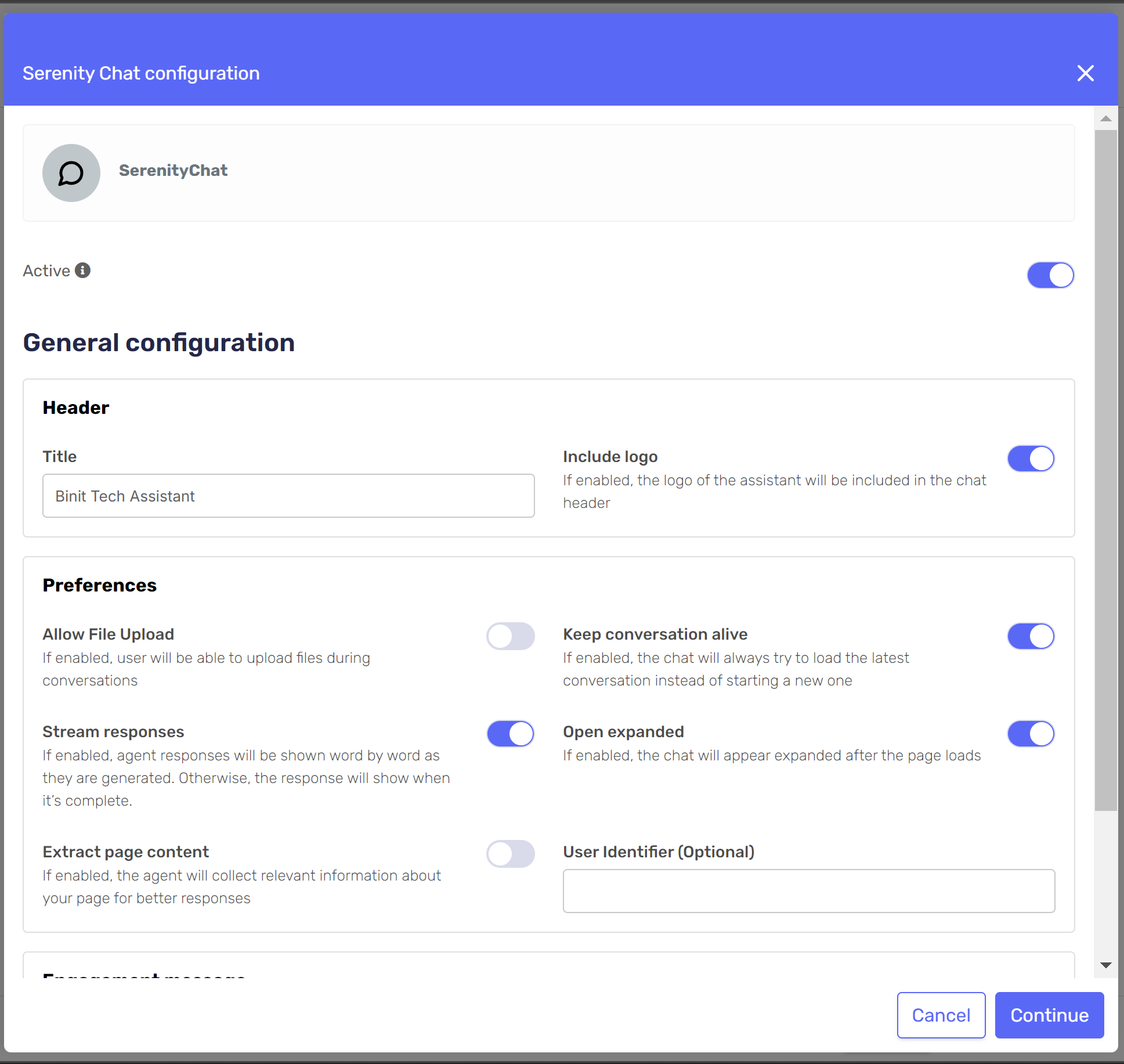Image resolution: width=1124 pixels, height=1064 pixels.
Task: Enable the Extract page content toggle
Action: pos(511,854)
